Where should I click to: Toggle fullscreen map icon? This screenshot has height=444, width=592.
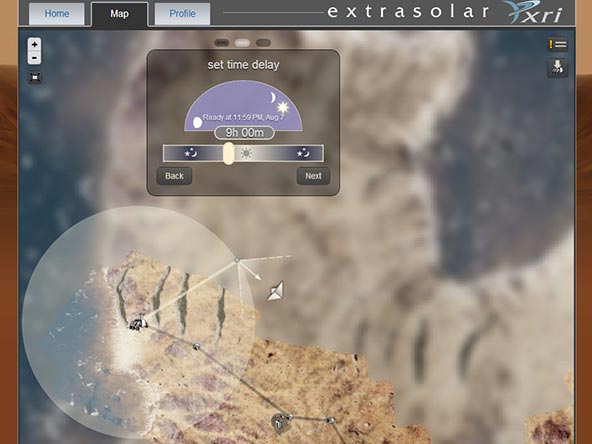[x=35, y=77]
